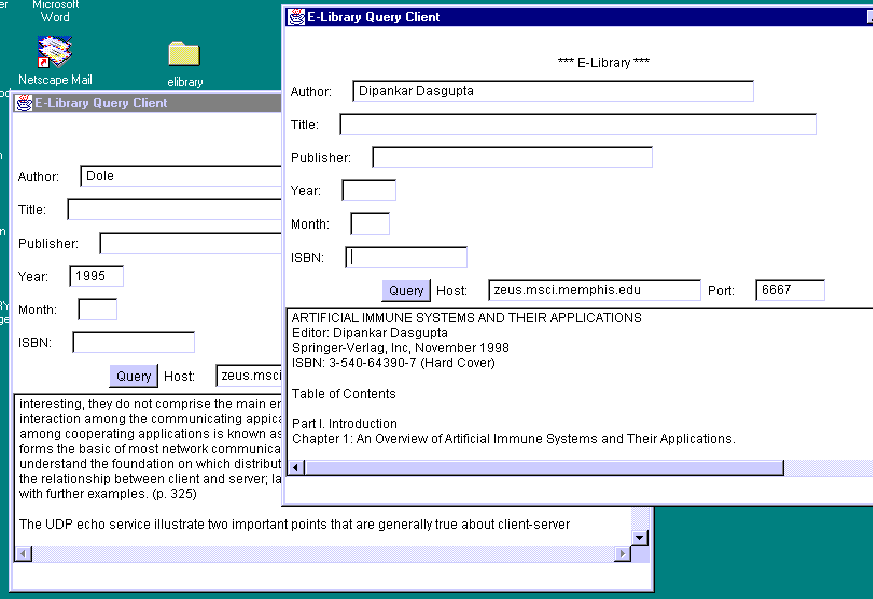Click the horizontal scrollbar thumb in front results
Screen dimensions: 873x599
tap(544, 468)
